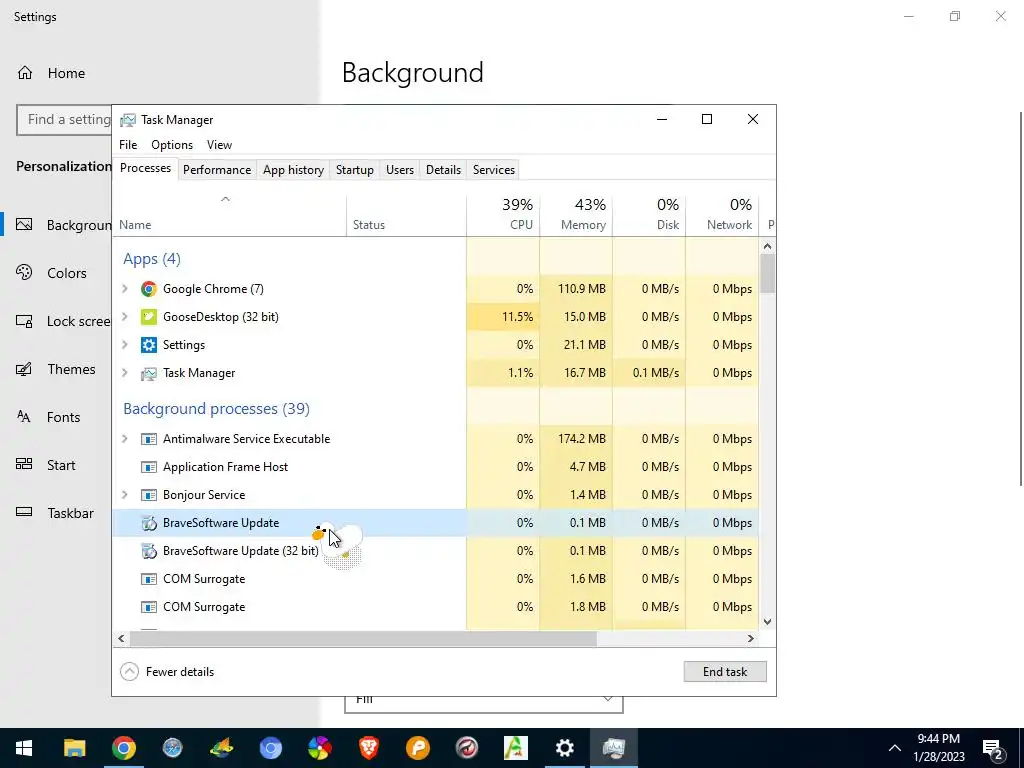Expand the GooseDesktop (32 bit) process
Image resolution: width=1024 pixels, height=768 pixels.
125,317
